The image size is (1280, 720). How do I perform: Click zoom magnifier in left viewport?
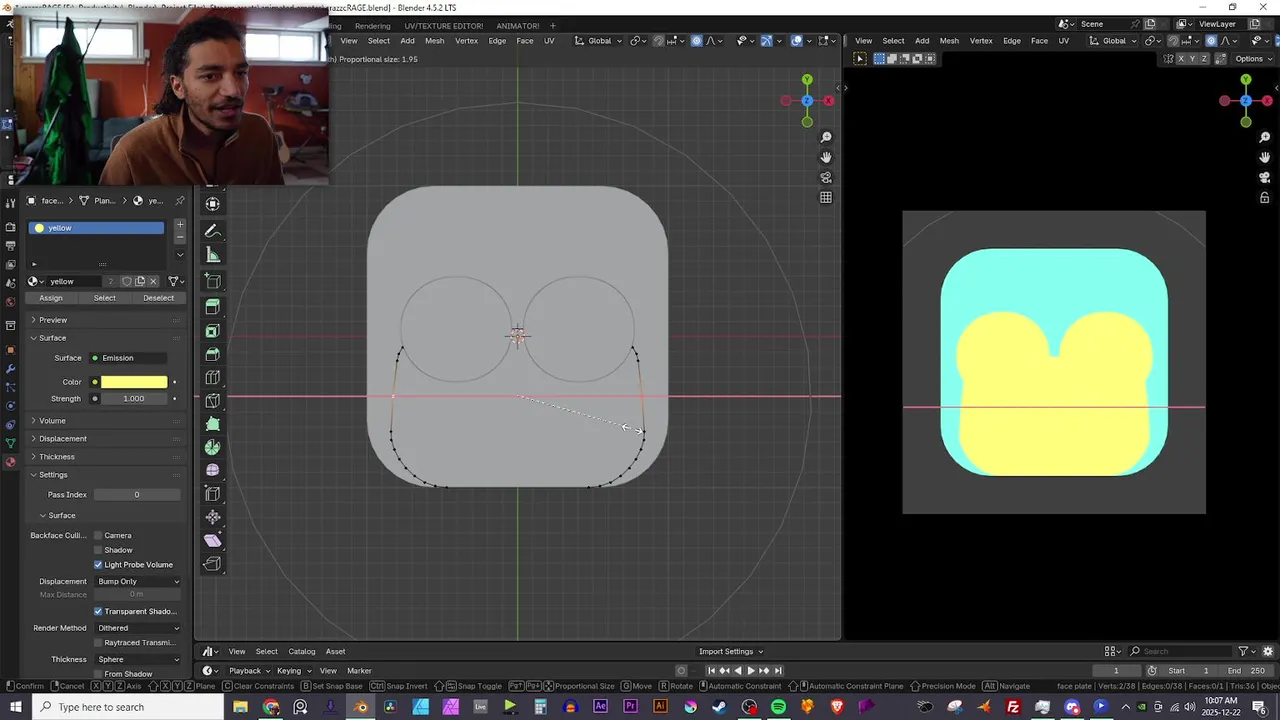[x=826, y=137]
